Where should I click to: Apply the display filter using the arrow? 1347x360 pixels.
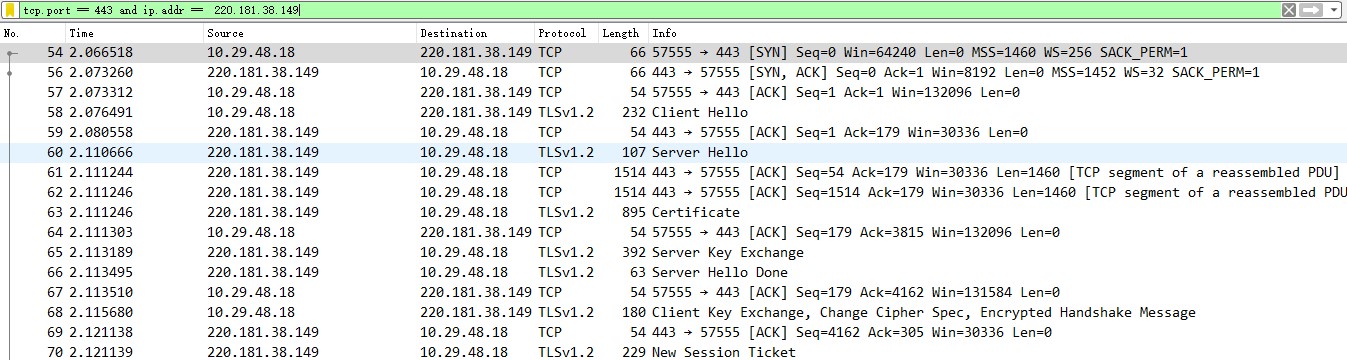pyautogui.click(x=1311, y=10)
